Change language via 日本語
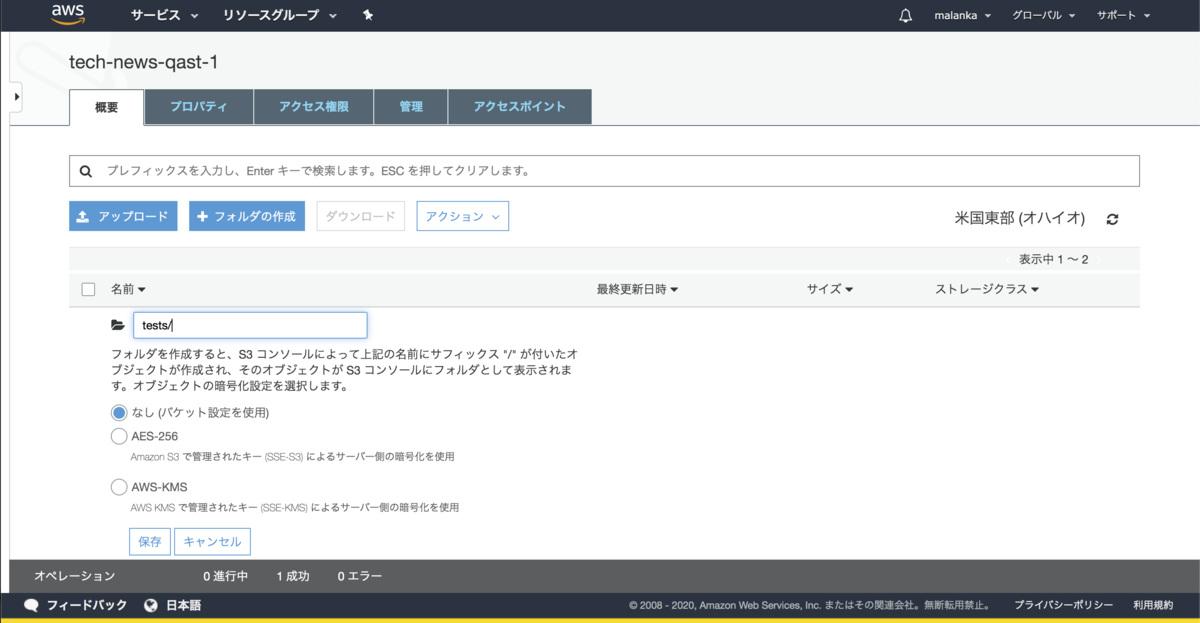Viewport: 1200px width, 623px height. pos(183,605)
